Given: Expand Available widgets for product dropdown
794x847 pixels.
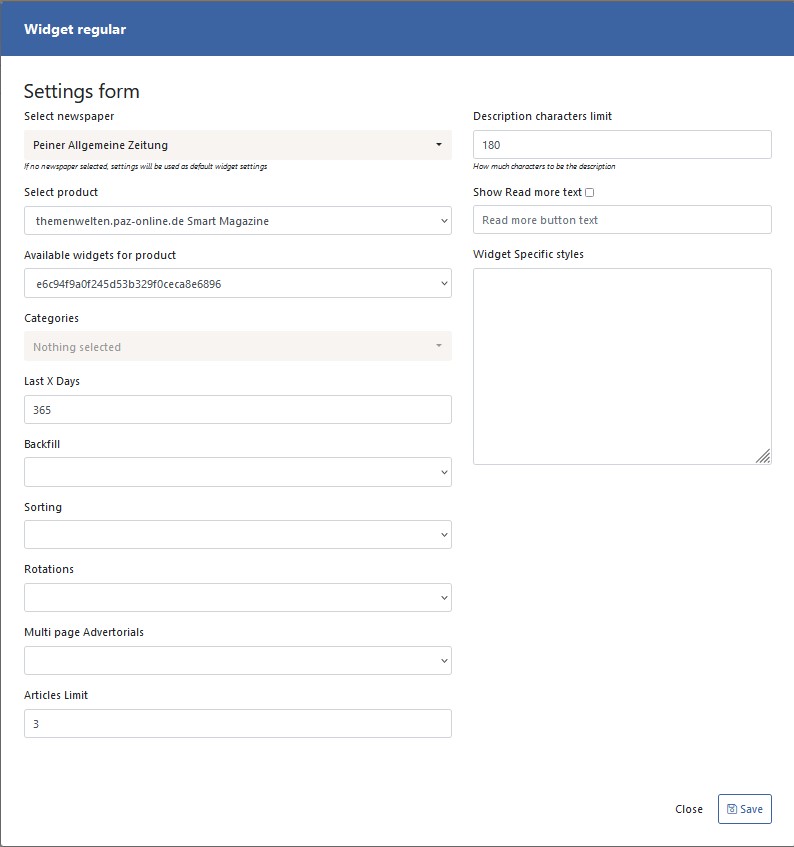Looking at the screenshot, I should (238, 283).
